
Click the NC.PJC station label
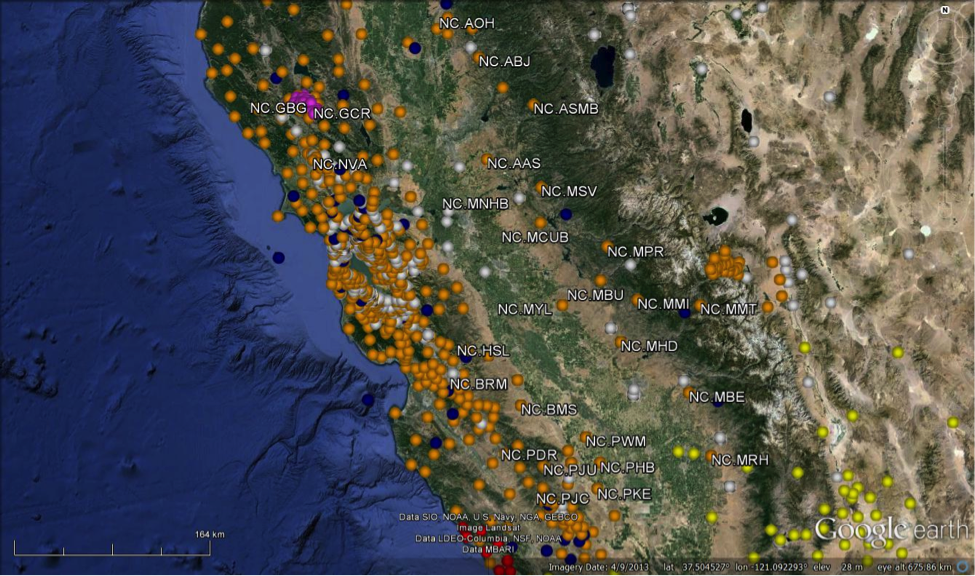563,499
